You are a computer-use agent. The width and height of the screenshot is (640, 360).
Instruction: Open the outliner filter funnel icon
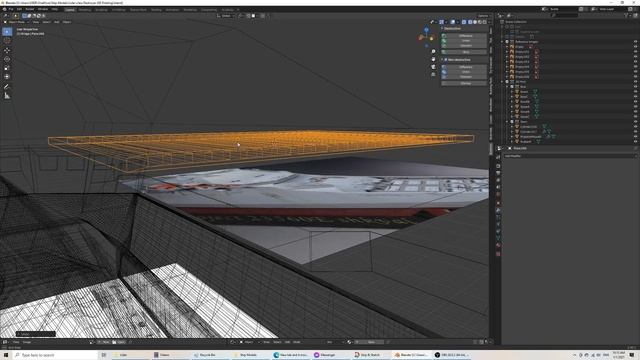coord(626,16)
